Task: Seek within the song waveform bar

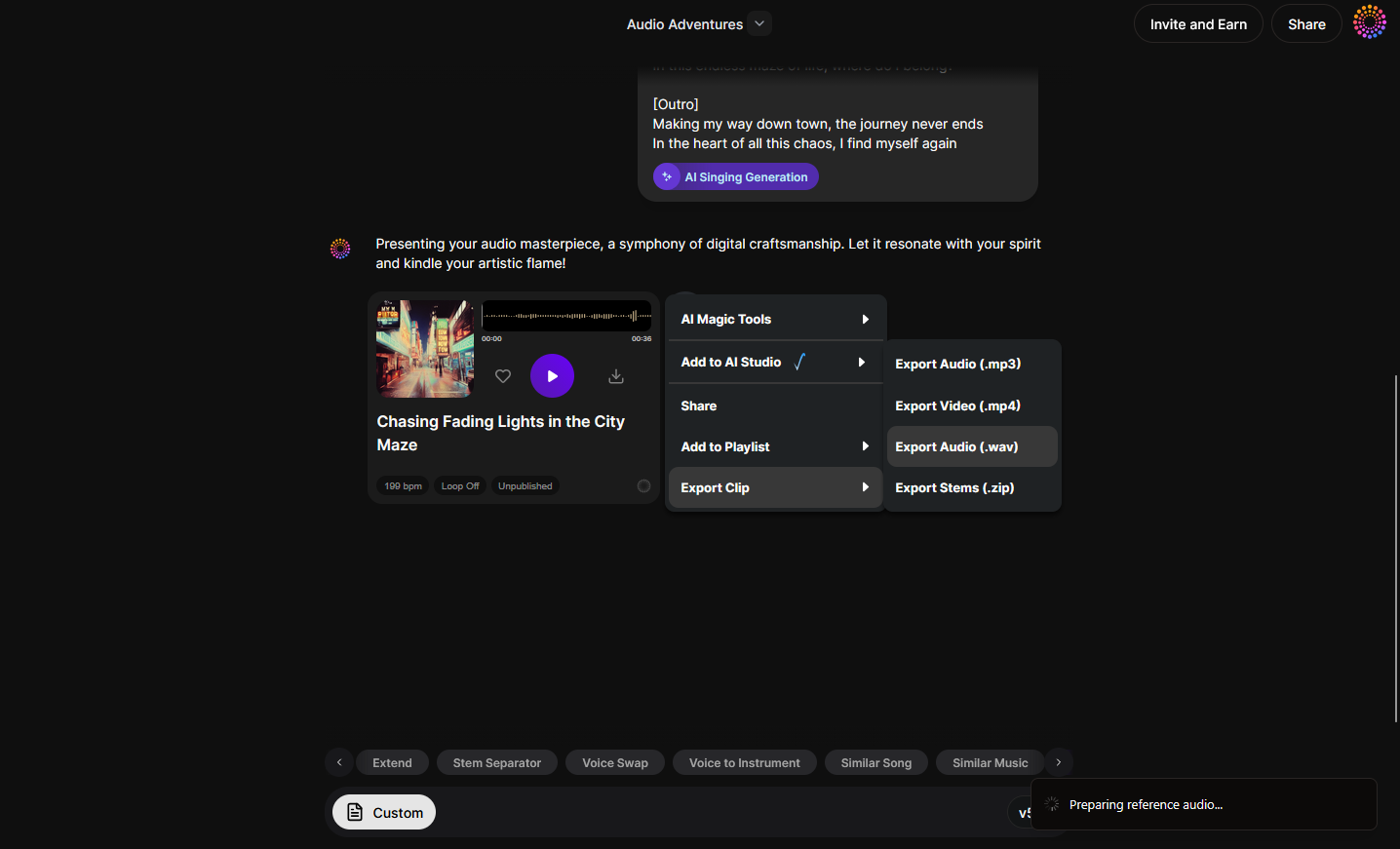Action: pyautogui.click(x=566, y=316)
